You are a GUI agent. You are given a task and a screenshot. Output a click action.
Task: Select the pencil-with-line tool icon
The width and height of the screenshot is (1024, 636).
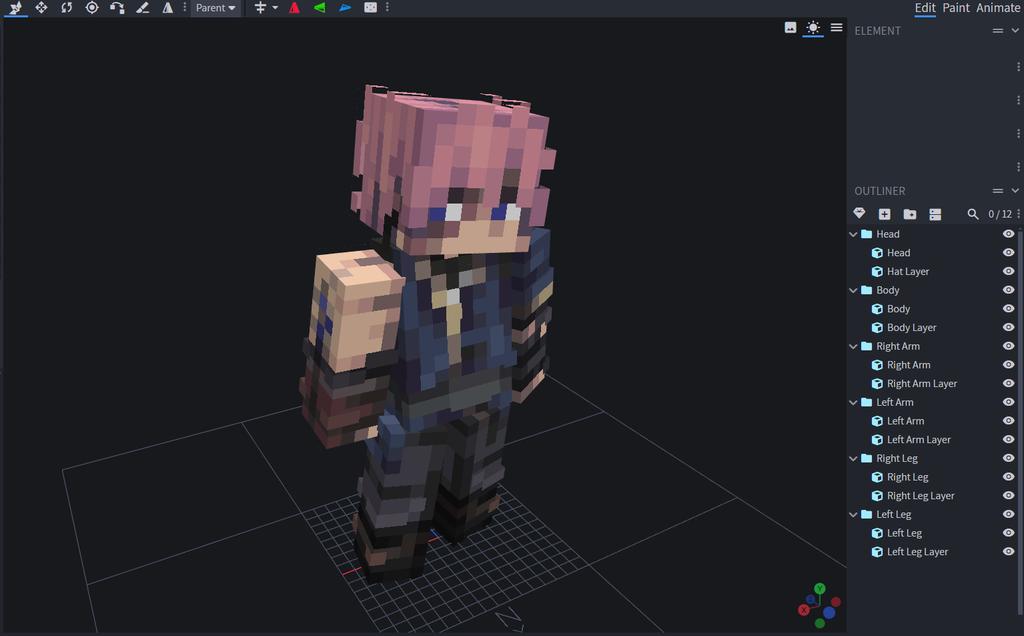[142, 8]
